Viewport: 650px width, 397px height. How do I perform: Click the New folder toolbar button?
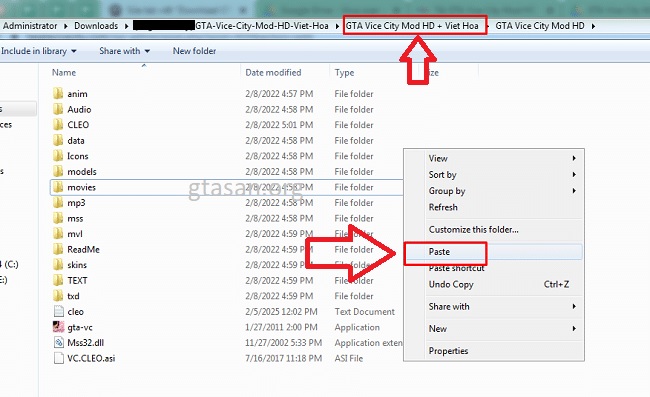pos(194,51)
